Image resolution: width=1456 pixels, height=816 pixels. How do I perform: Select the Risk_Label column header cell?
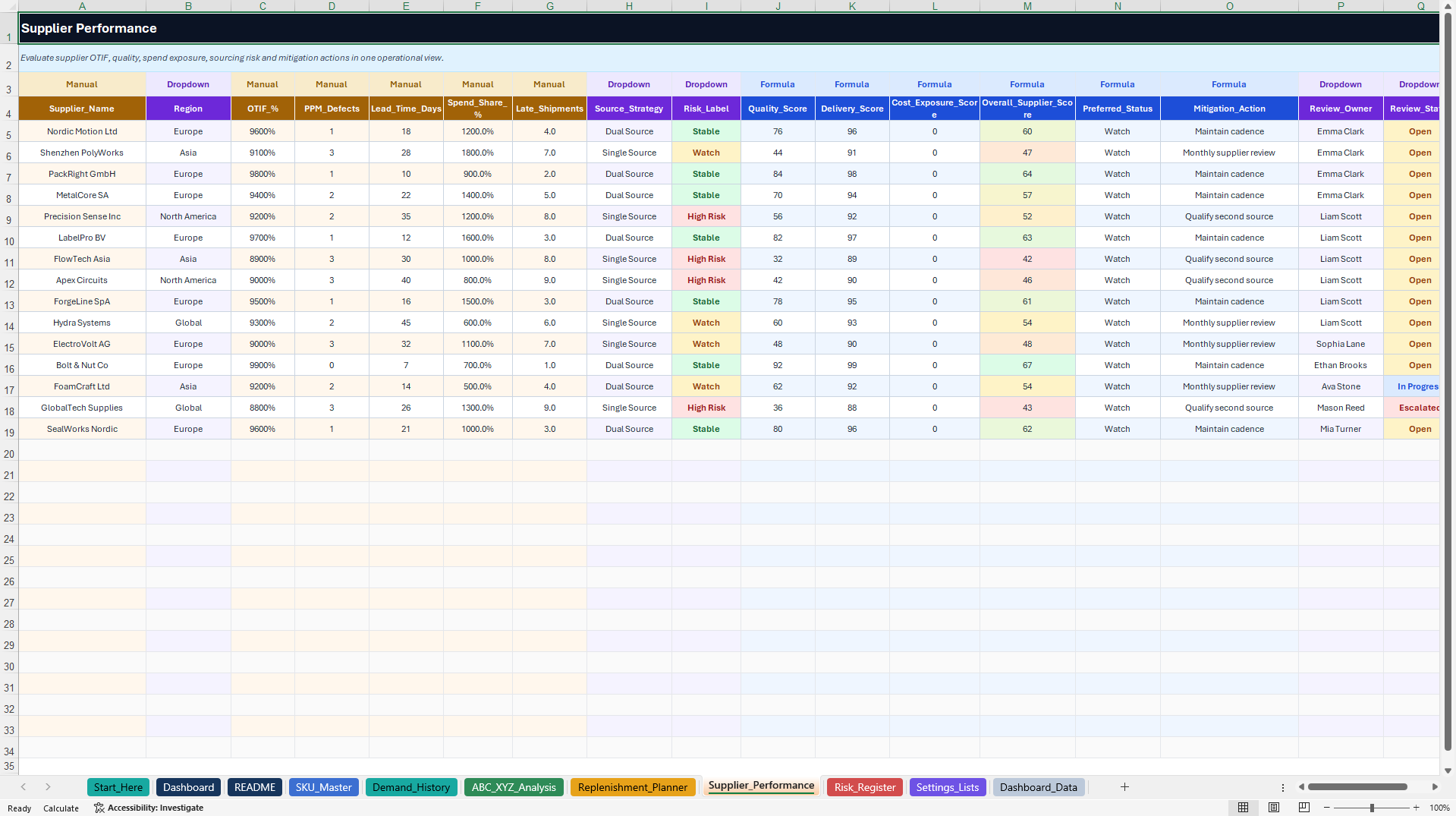coord(706,109)
